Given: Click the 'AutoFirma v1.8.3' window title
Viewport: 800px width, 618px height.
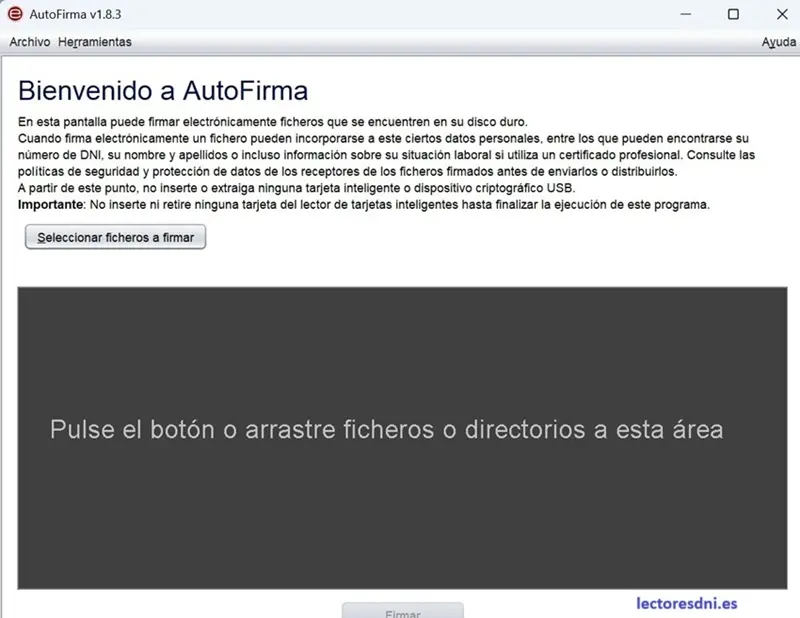Looking at the screenshot, I should click(75, 14).
